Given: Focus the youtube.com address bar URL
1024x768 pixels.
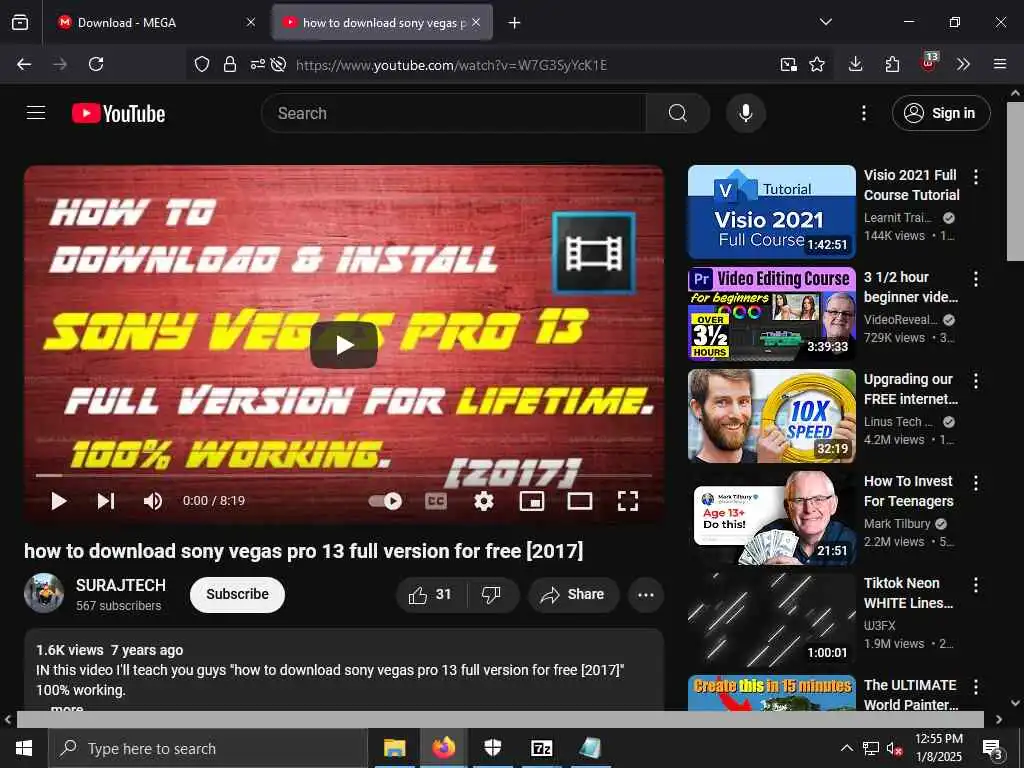Looking at the screenshot, I should click(x=451, y=65).
